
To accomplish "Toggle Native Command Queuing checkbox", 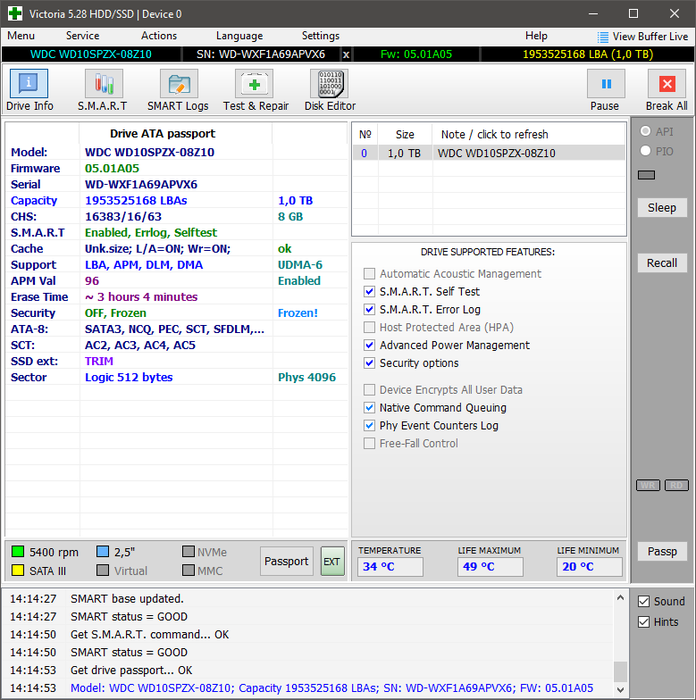I will click(369, 407).
